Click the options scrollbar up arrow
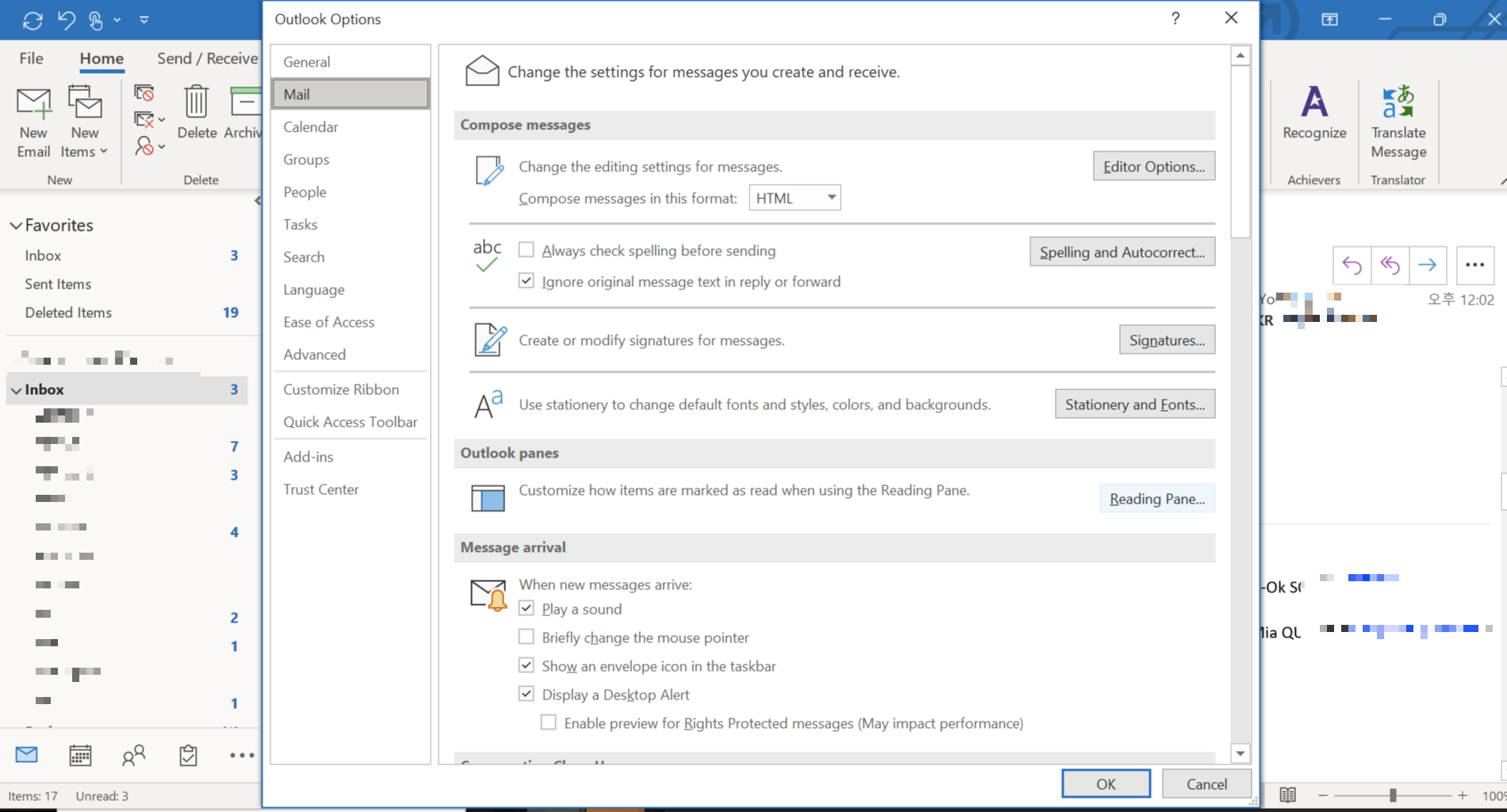 (1240, 56)
